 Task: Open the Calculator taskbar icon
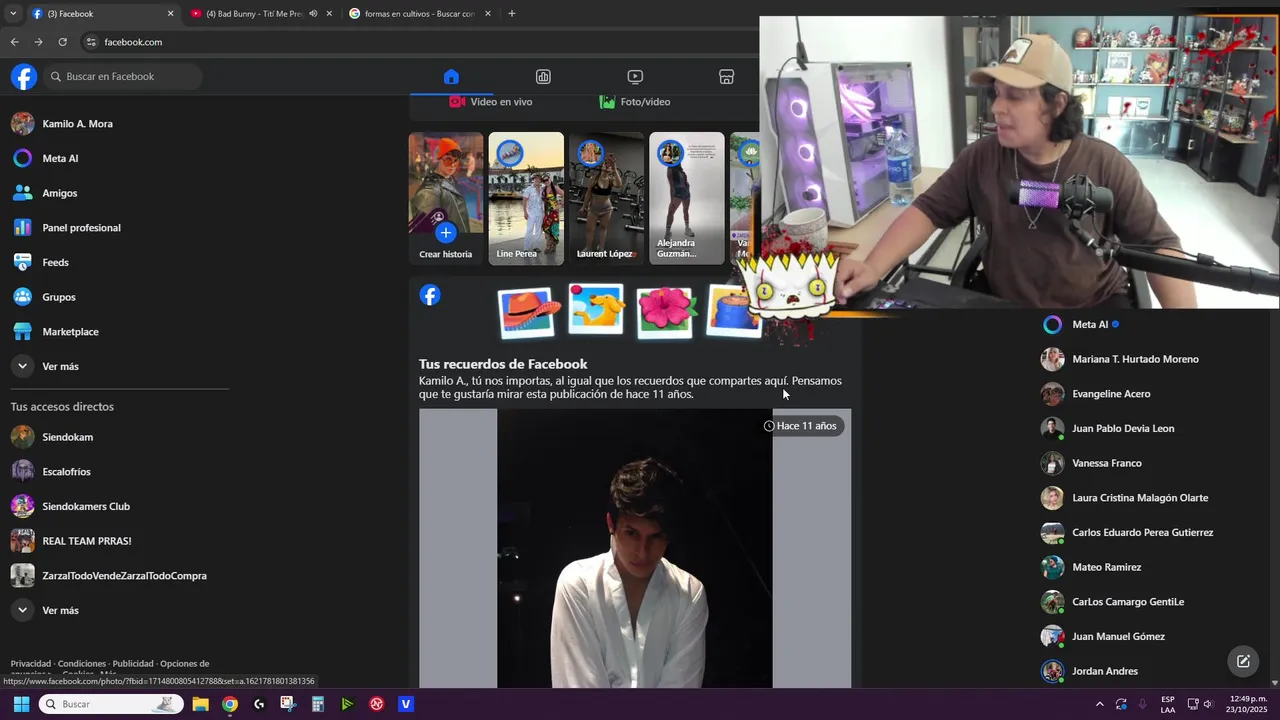click(x=318, y=704)
